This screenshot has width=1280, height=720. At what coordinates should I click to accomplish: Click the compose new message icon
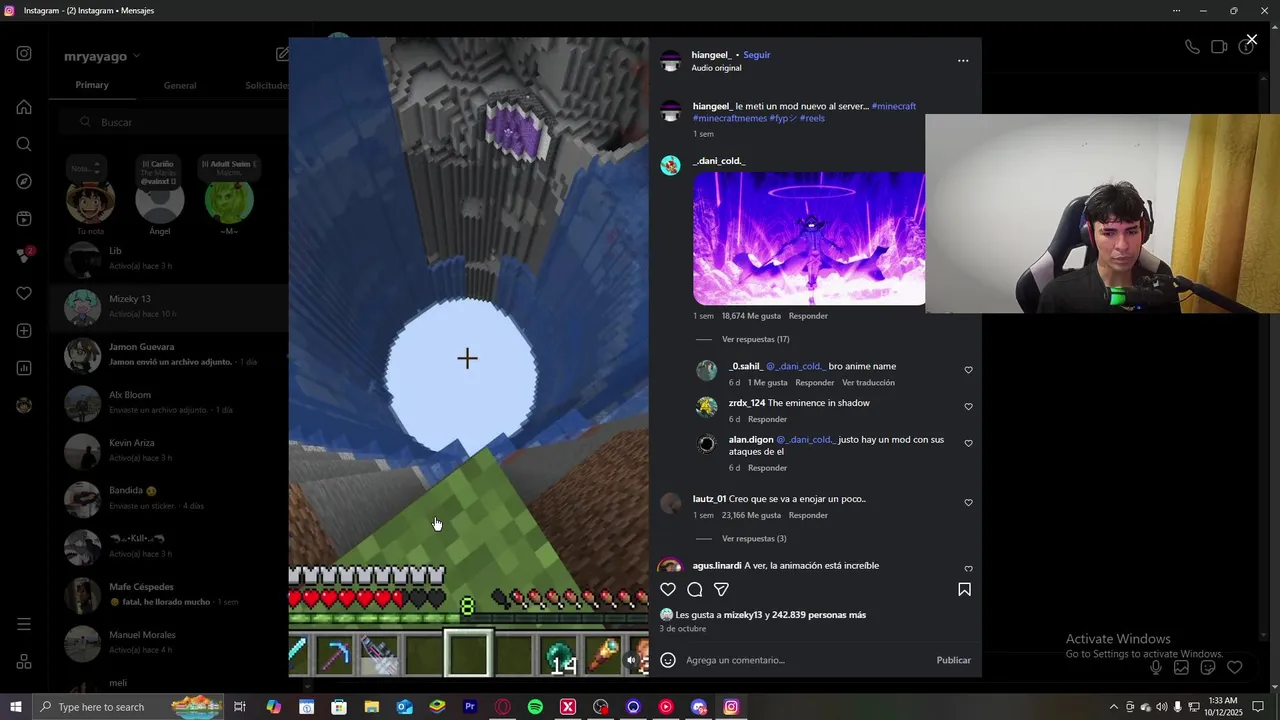tap(282, 54)
